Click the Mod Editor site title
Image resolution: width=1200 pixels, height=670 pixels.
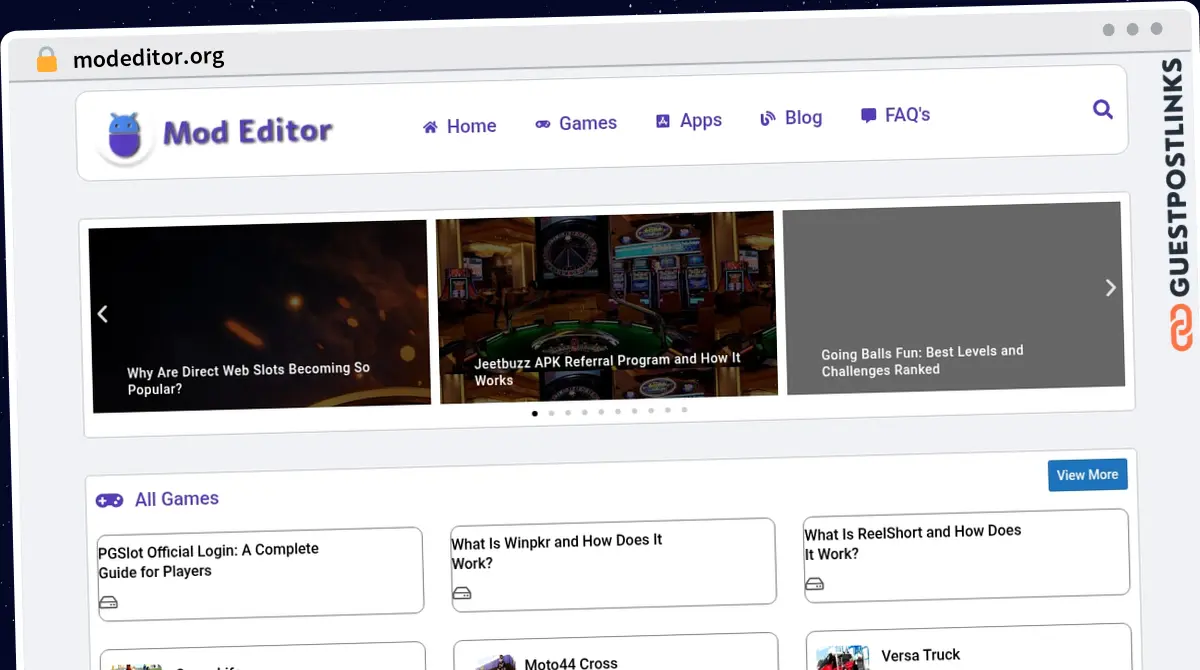point(248,131)
